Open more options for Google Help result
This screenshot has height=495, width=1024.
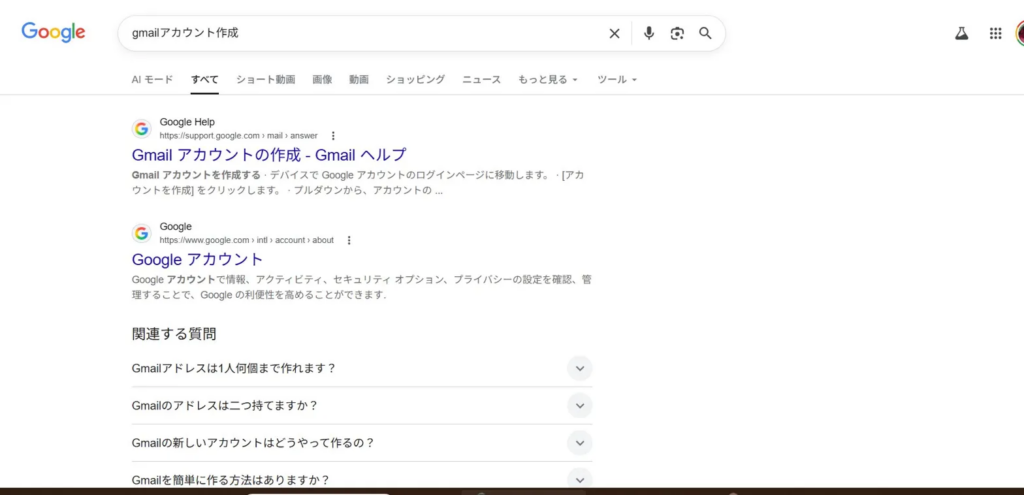pos(333,135)
